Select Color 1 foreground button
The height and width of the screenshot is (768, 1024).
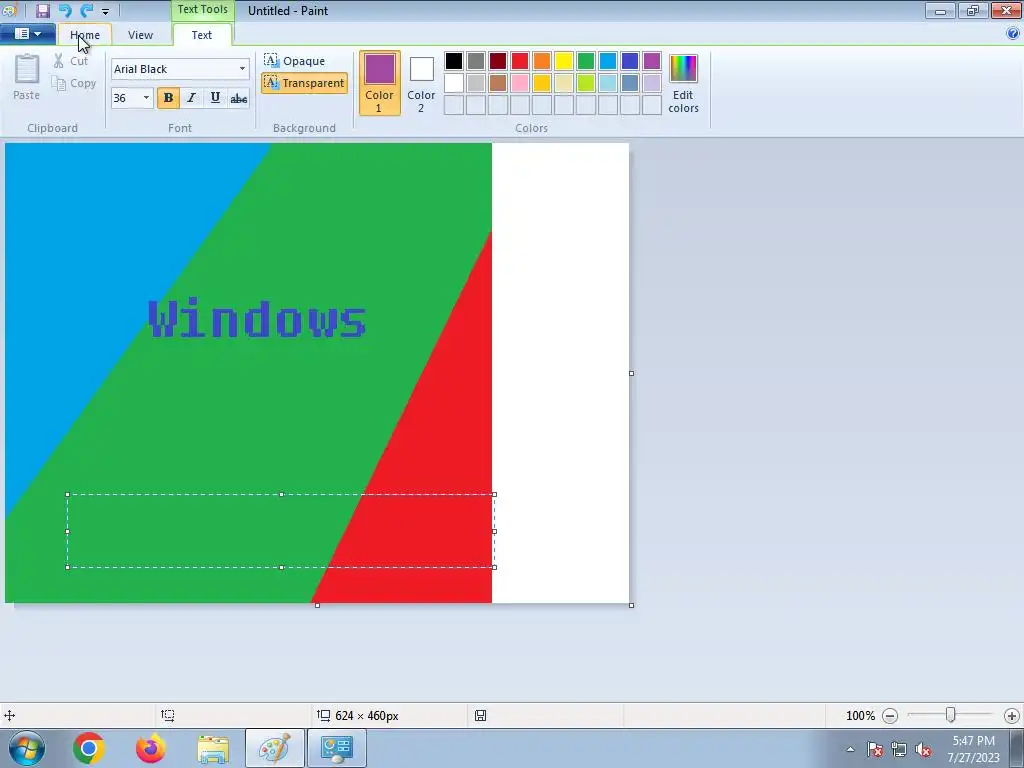click(379, 83)
